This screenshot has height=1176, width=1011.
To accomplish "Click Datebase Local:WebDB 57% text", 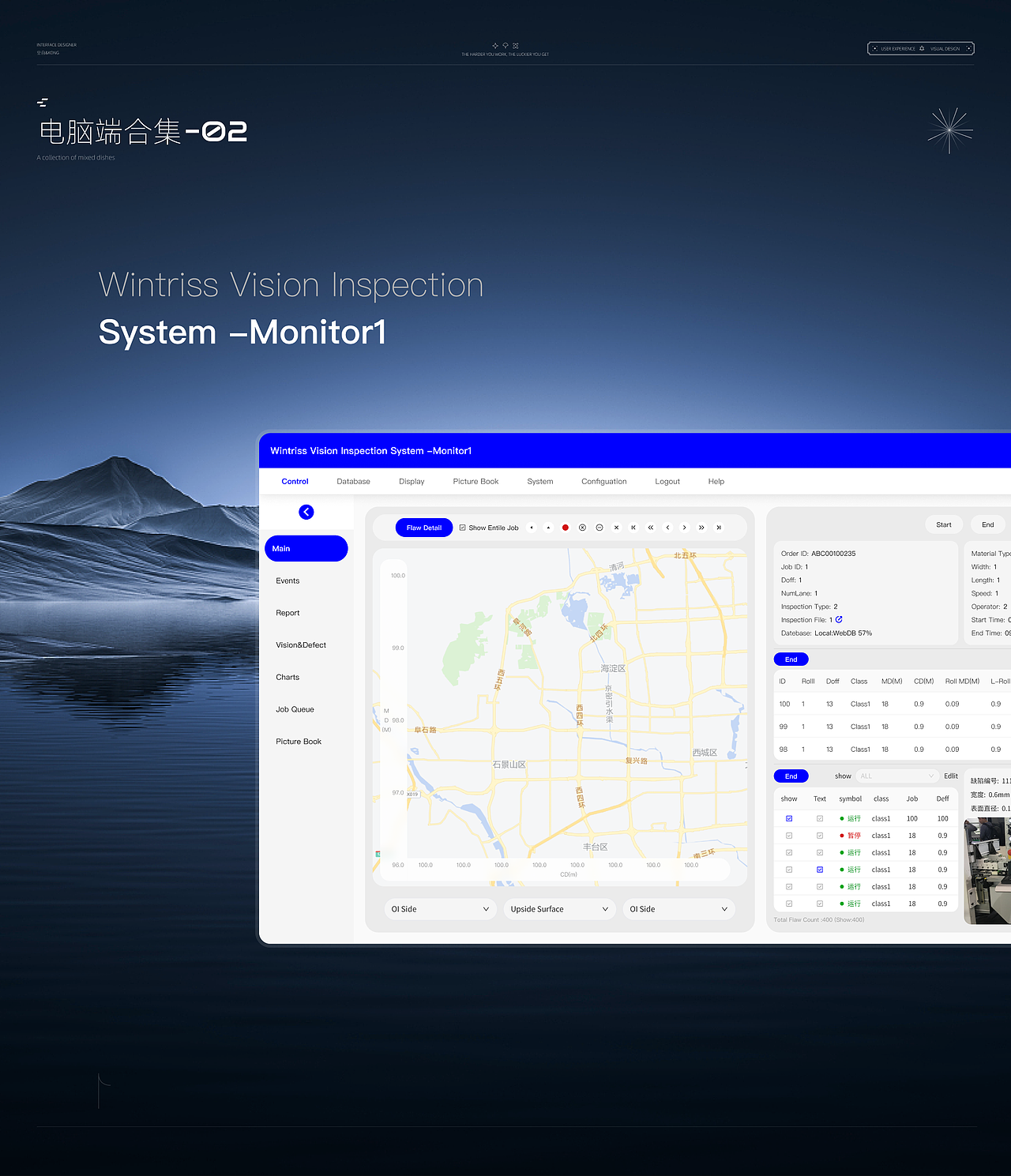I will tap(826, 633).
